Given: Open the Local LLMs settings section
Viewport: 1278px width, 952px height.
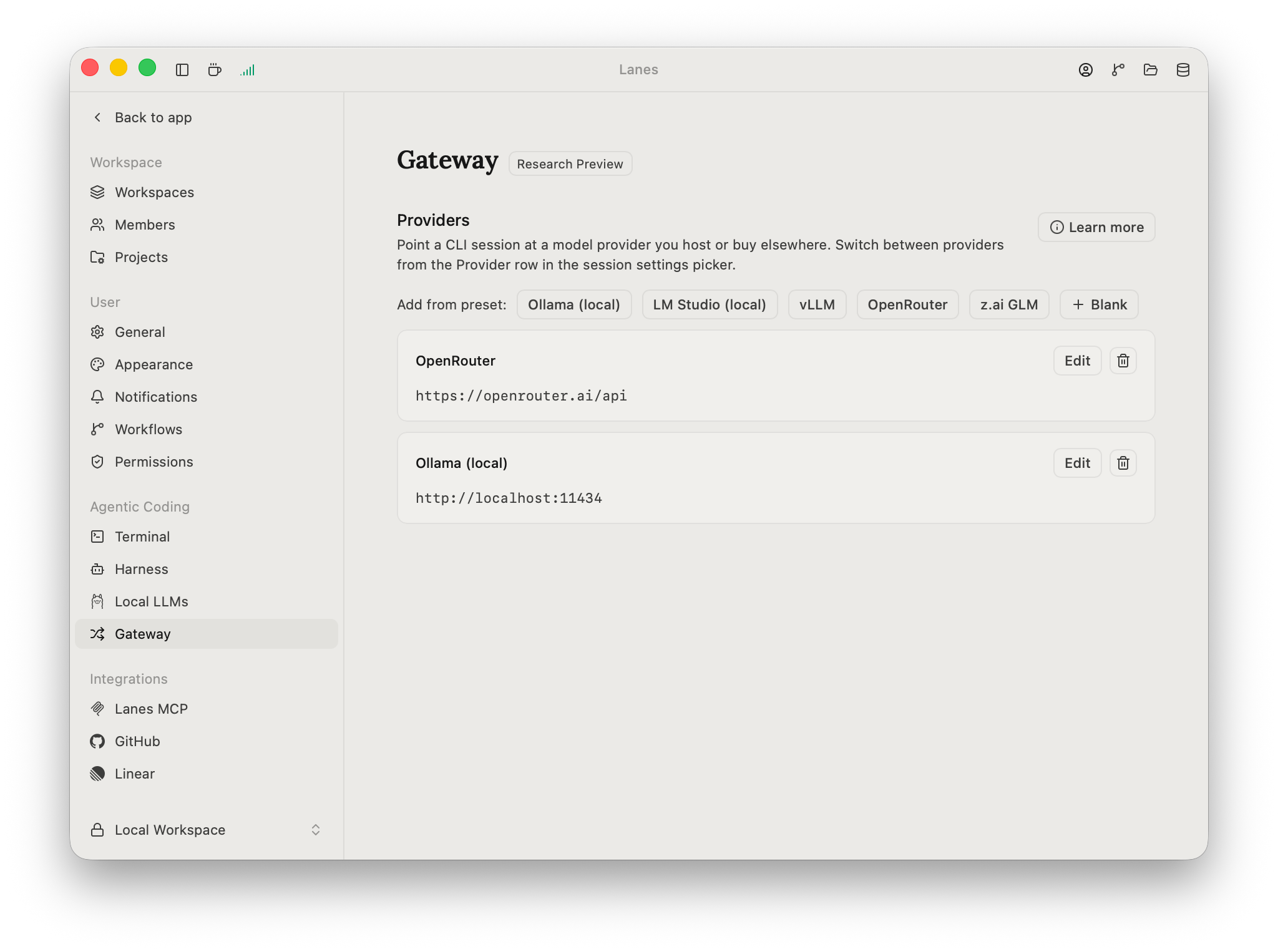Looking at the screenshot, I should [x=207, y=601].
